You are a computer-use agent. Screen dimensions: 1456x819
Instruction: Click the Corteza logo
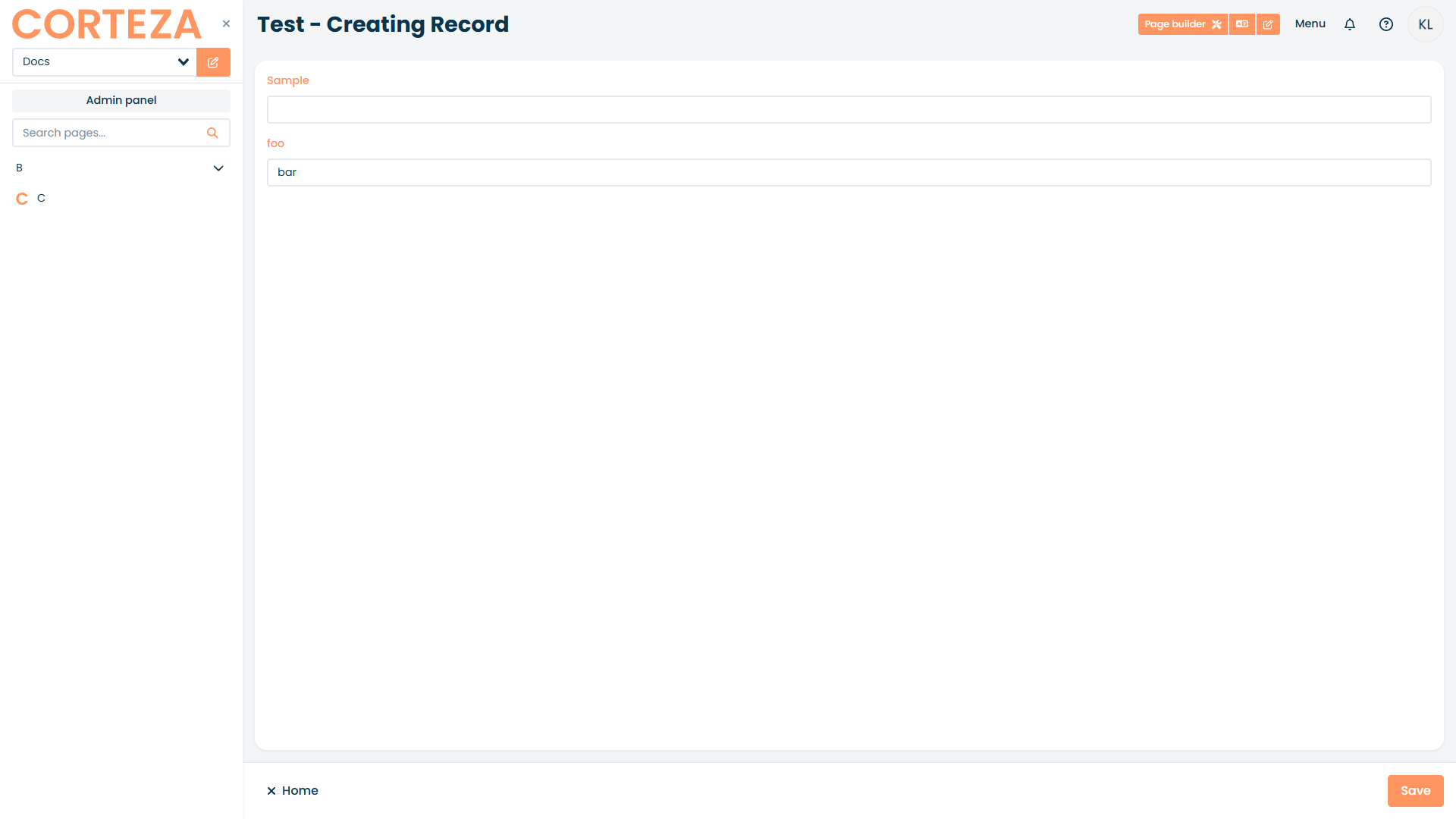[x=107, y=24]
